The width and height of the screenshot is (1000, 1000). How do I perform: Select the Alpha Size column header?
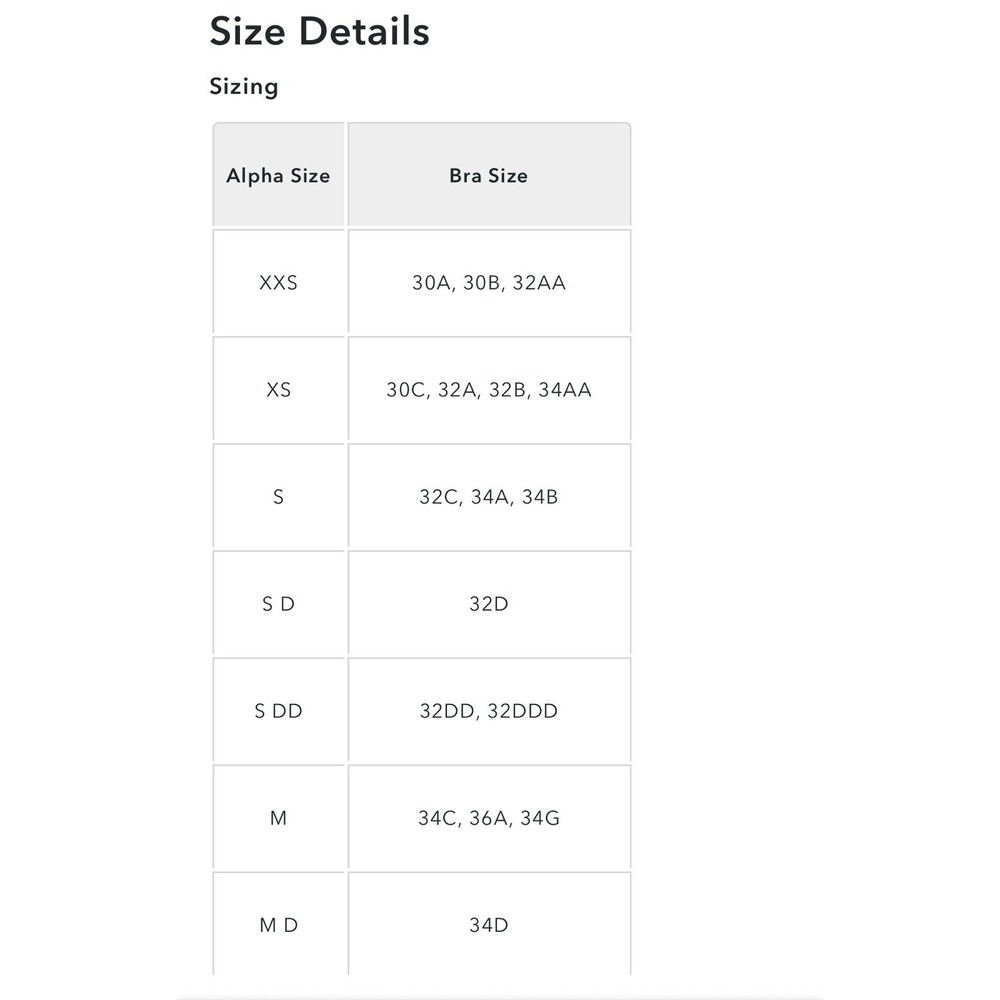click(x=279, y=175)
